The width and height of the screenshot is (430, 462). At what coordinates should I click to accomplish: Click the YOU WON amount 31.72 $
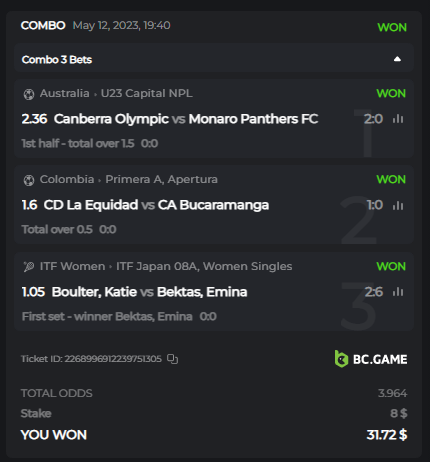387,435
